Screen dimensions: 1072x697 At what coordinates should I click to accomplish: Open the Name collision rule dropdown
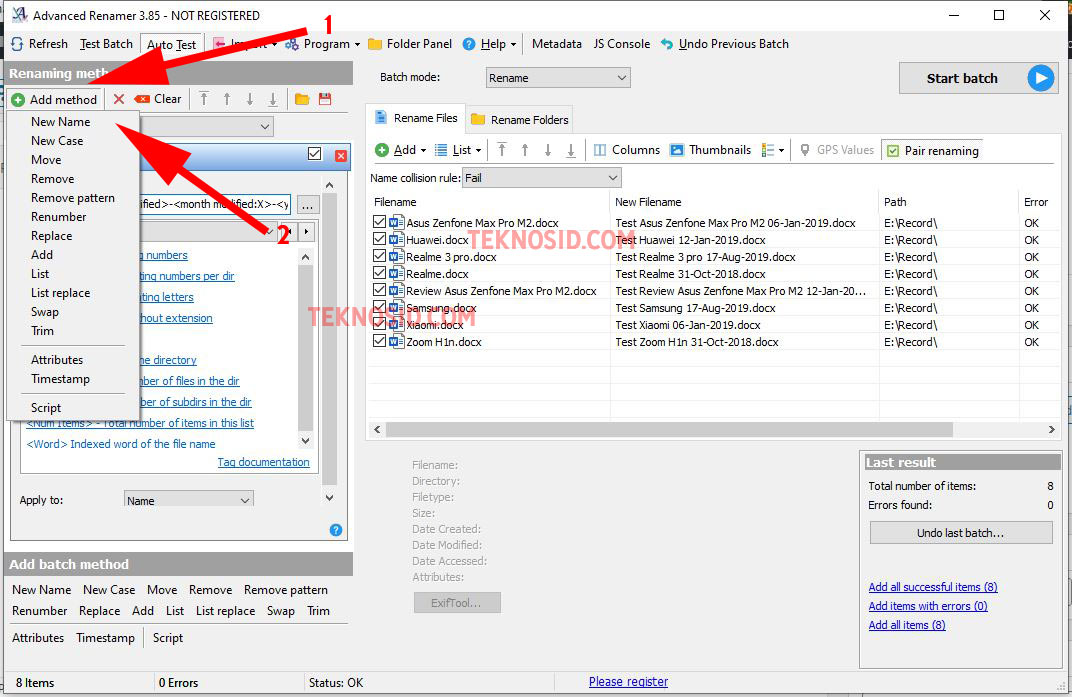pyautogui.click(x=541, y=178)
